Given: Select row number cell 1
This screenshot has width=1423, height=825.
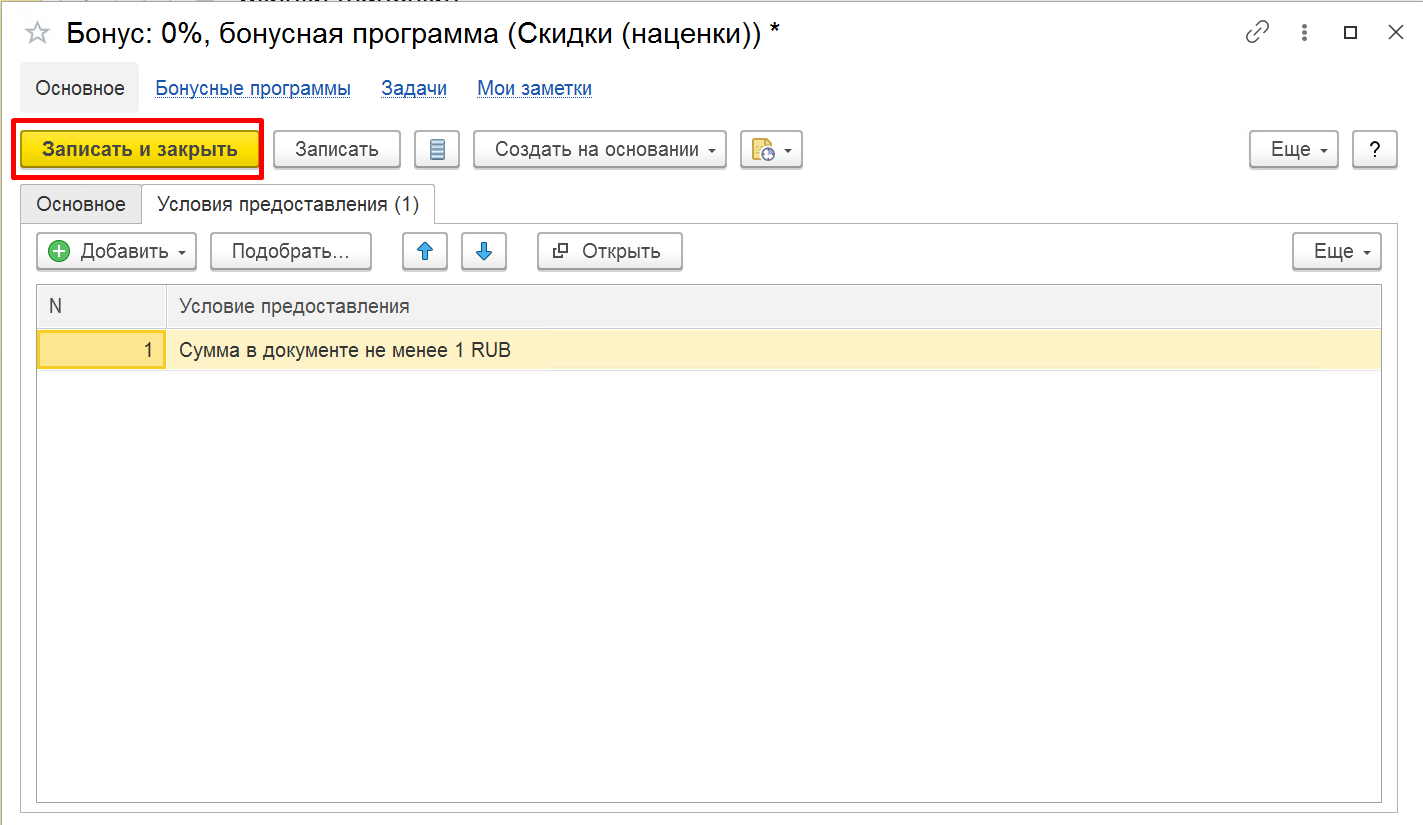Looking at the screenshot, I should (x=102, y=350).
